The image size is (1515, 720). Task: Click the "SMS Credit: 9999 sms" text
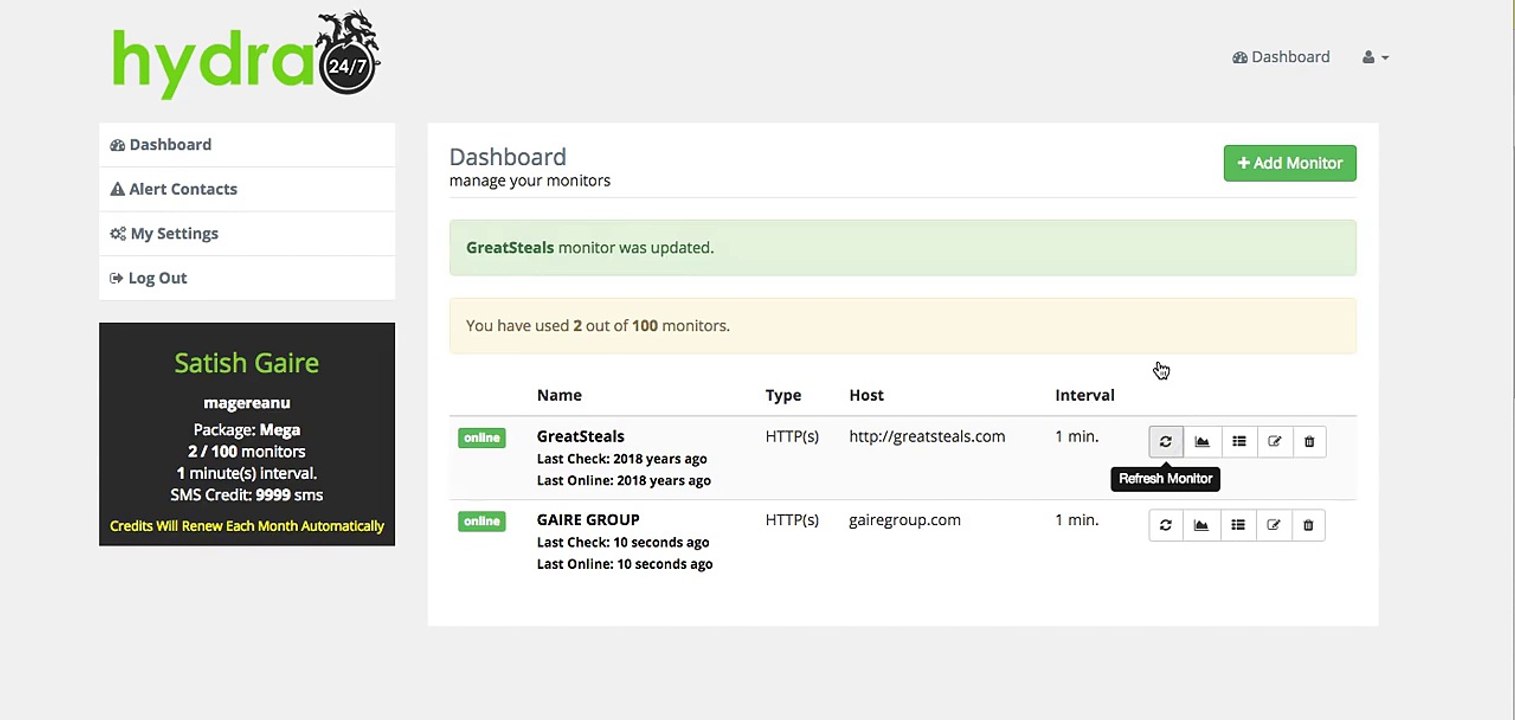tap(247, 495)
